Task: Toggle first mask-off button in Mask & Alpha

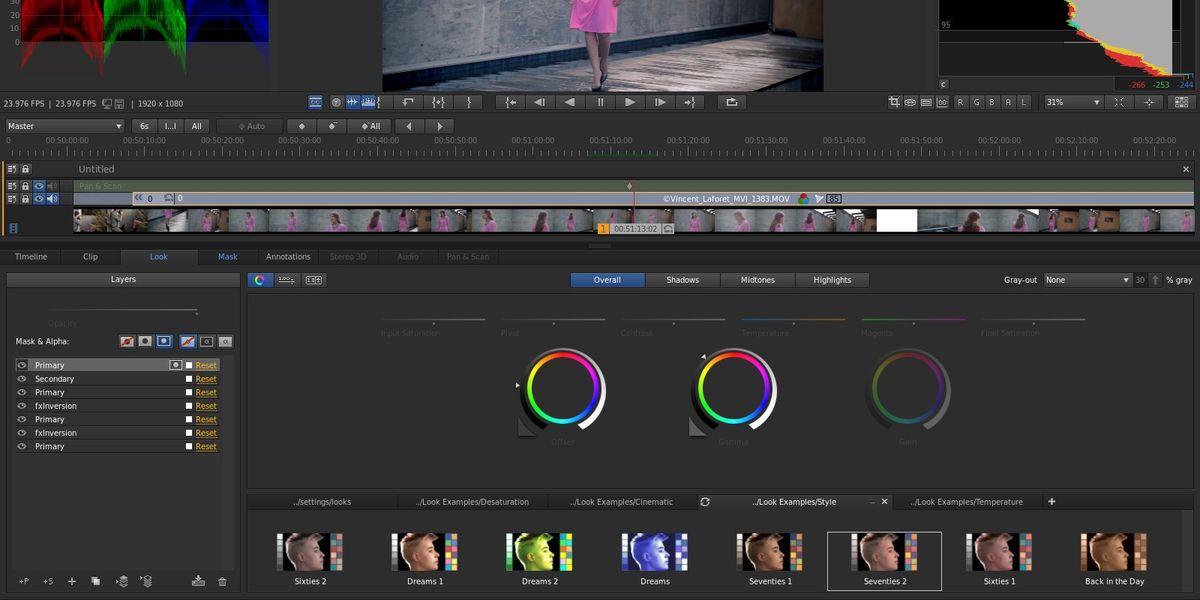Action: pyautogui.click(x=127, y=341)
